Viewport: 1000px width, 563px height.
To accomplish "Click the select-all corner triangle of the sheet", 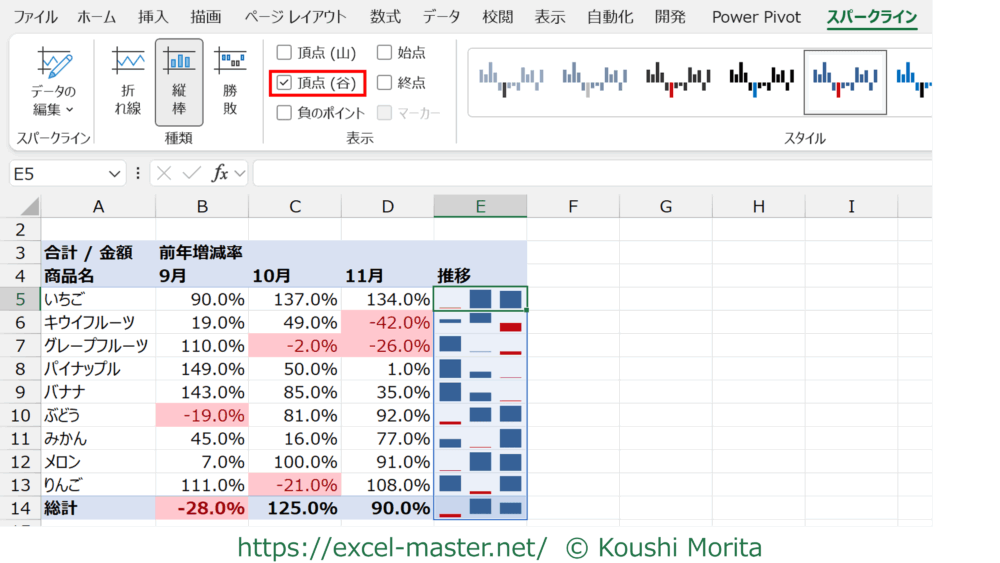I will (x=30, y=207).
